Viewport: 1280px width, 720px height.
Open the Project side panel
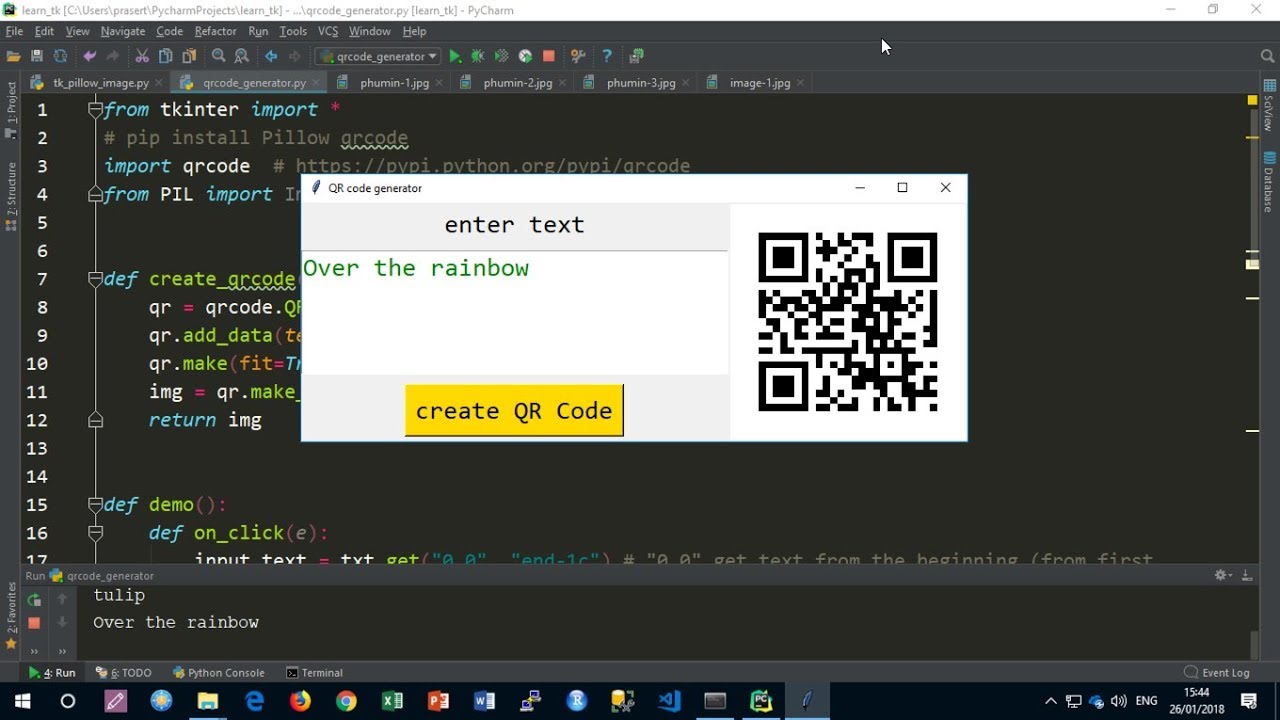click(x=12, y=110)
